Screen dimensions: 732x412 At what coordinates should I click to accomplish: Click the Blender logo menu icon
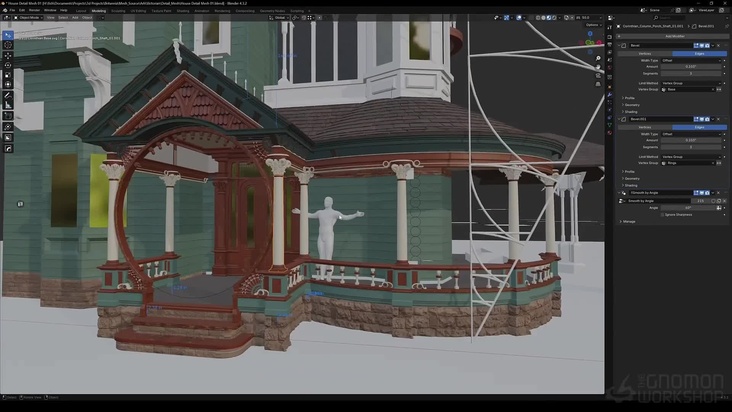point(5,10)
